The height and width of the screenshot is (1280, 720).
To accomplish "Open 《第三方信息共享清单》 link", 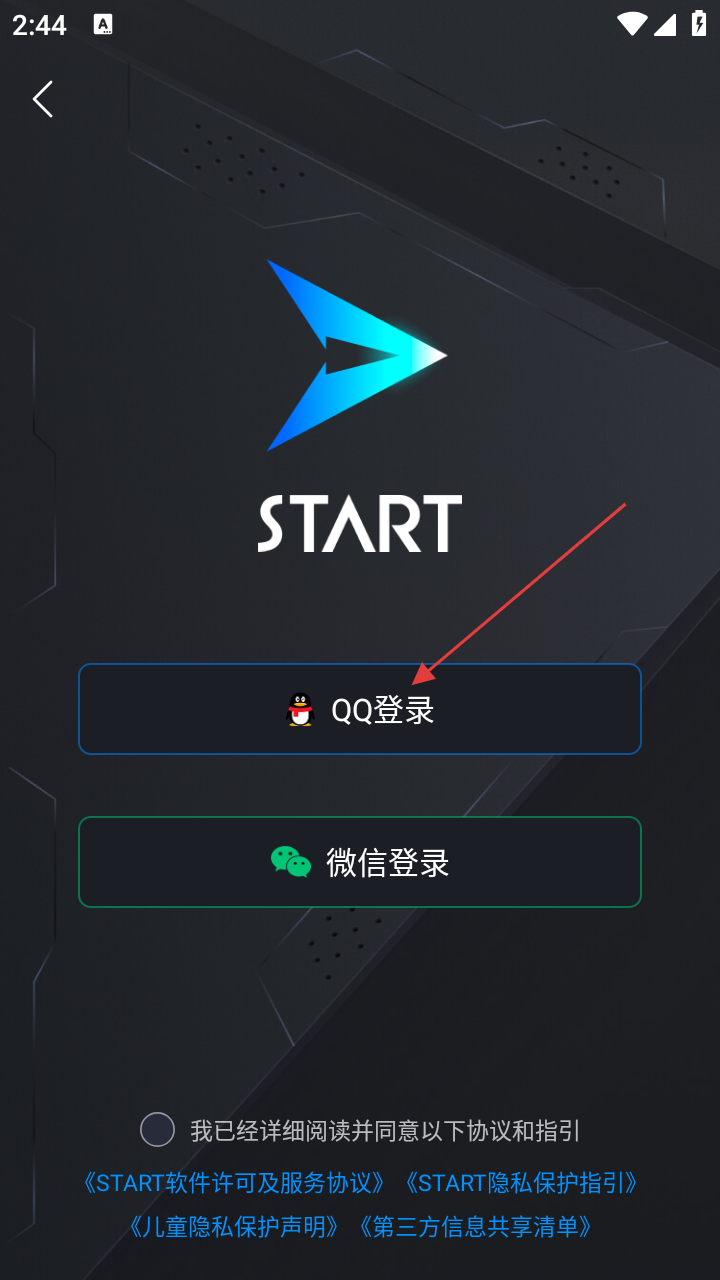I will coord(475,1227).
